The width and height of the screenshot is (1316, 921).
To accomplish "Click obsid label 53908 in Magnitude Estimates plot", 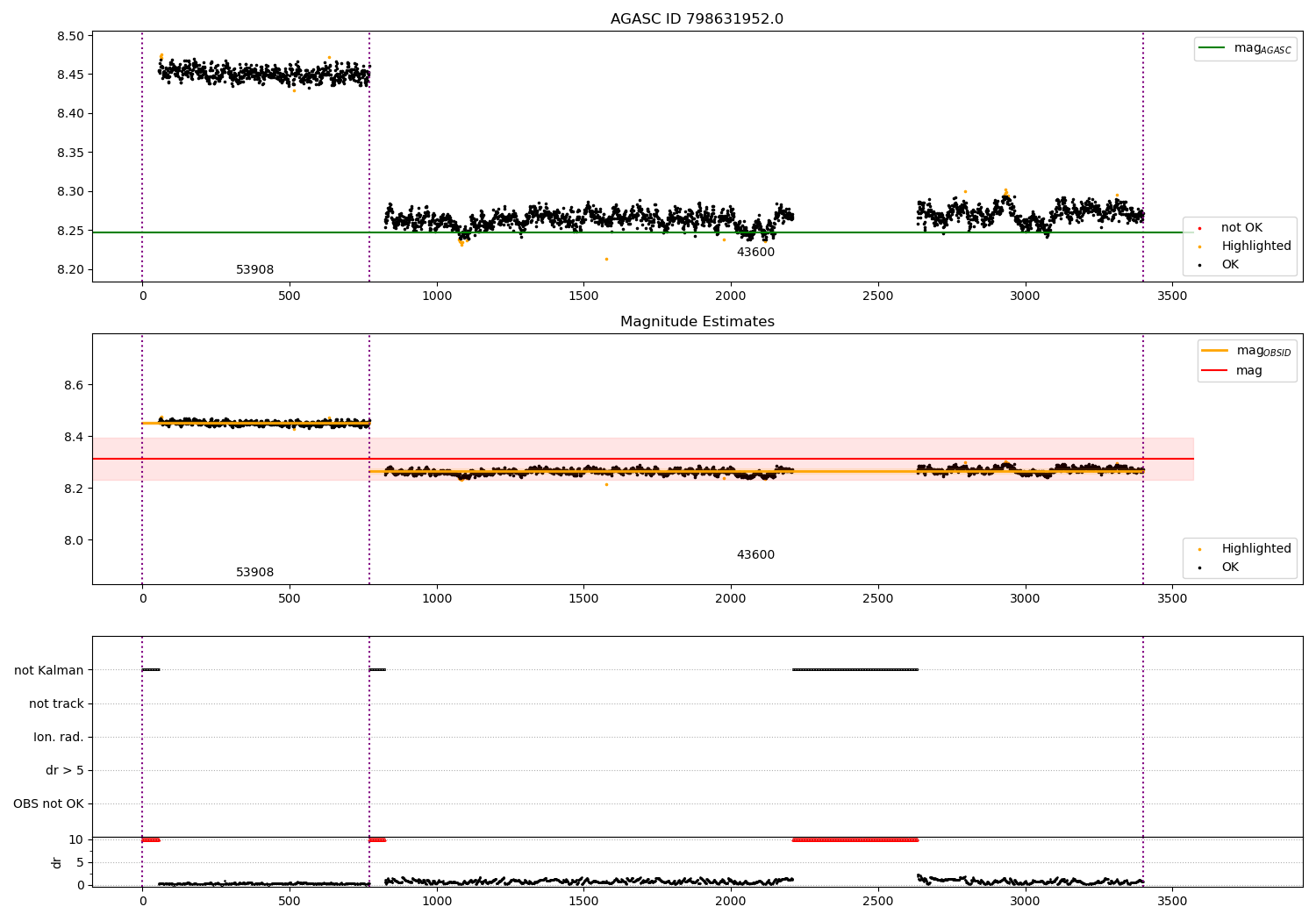I will tap(254, 573).
